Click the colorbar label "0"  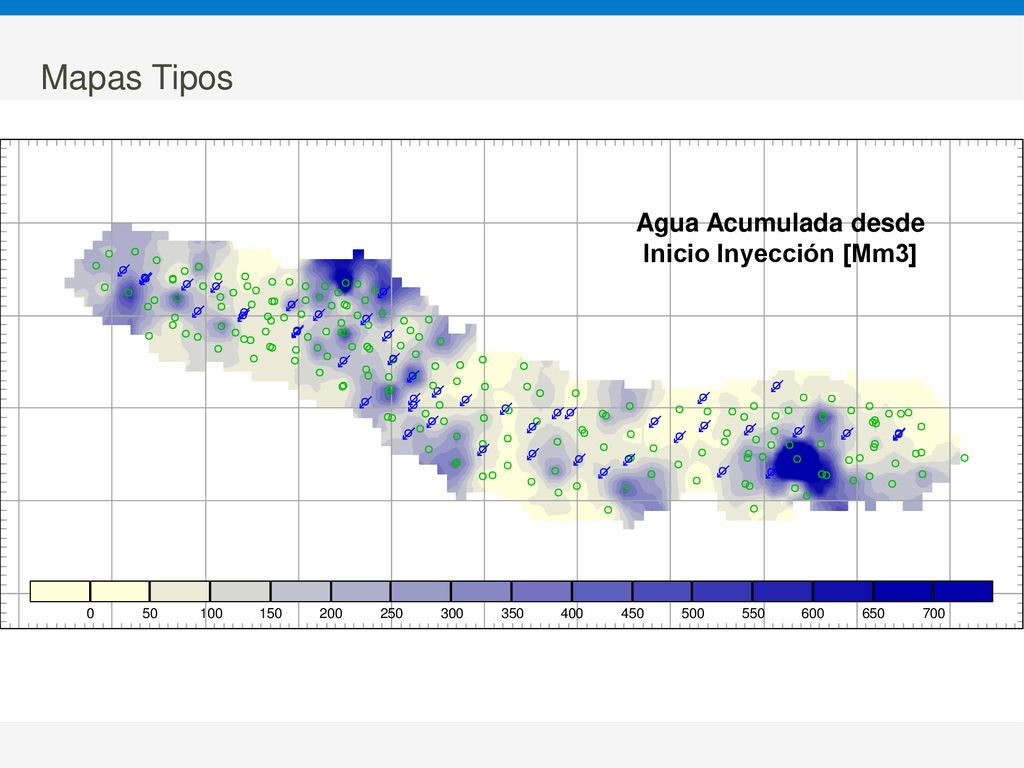[90, 613]
